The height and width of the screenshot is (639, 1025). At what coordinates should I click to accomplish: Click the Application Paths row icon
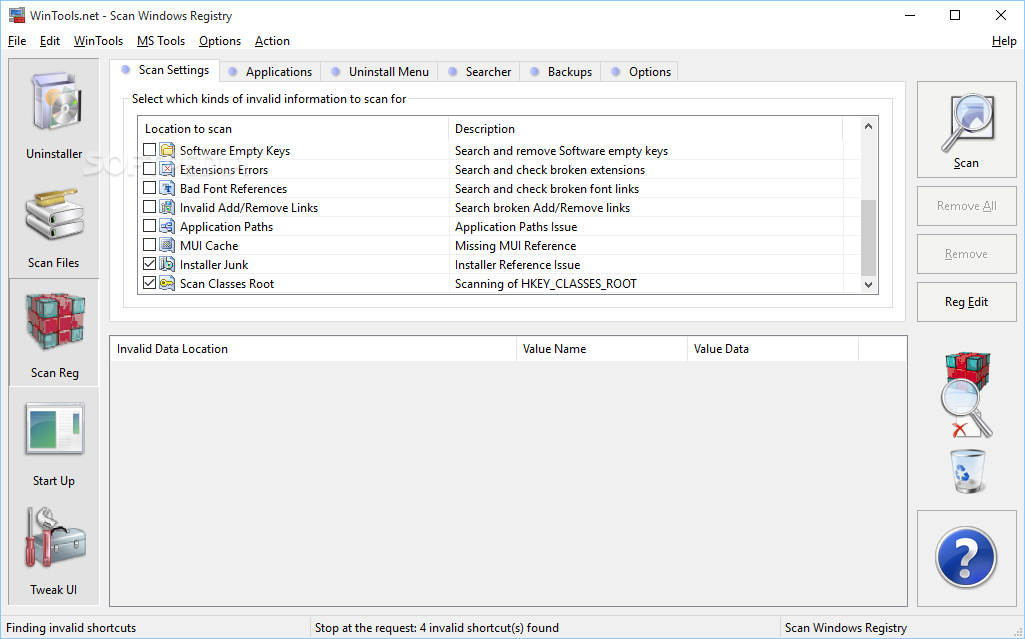point(167,226)
